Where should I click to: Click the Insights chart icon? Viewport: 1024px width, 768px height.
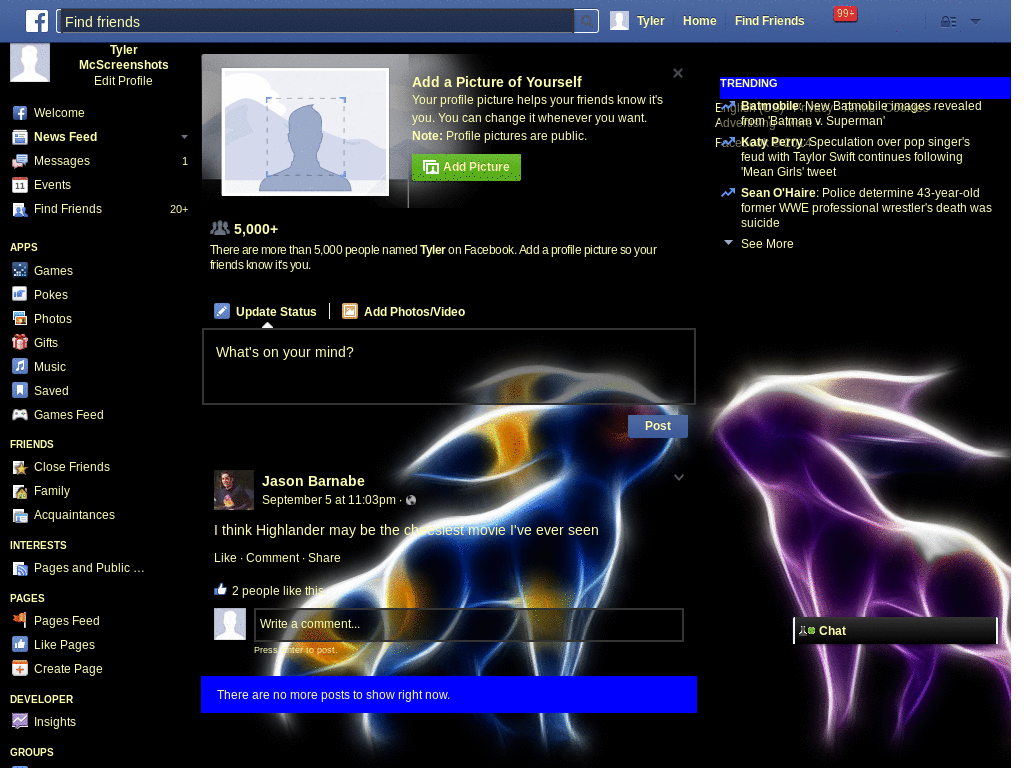(20, 722)
